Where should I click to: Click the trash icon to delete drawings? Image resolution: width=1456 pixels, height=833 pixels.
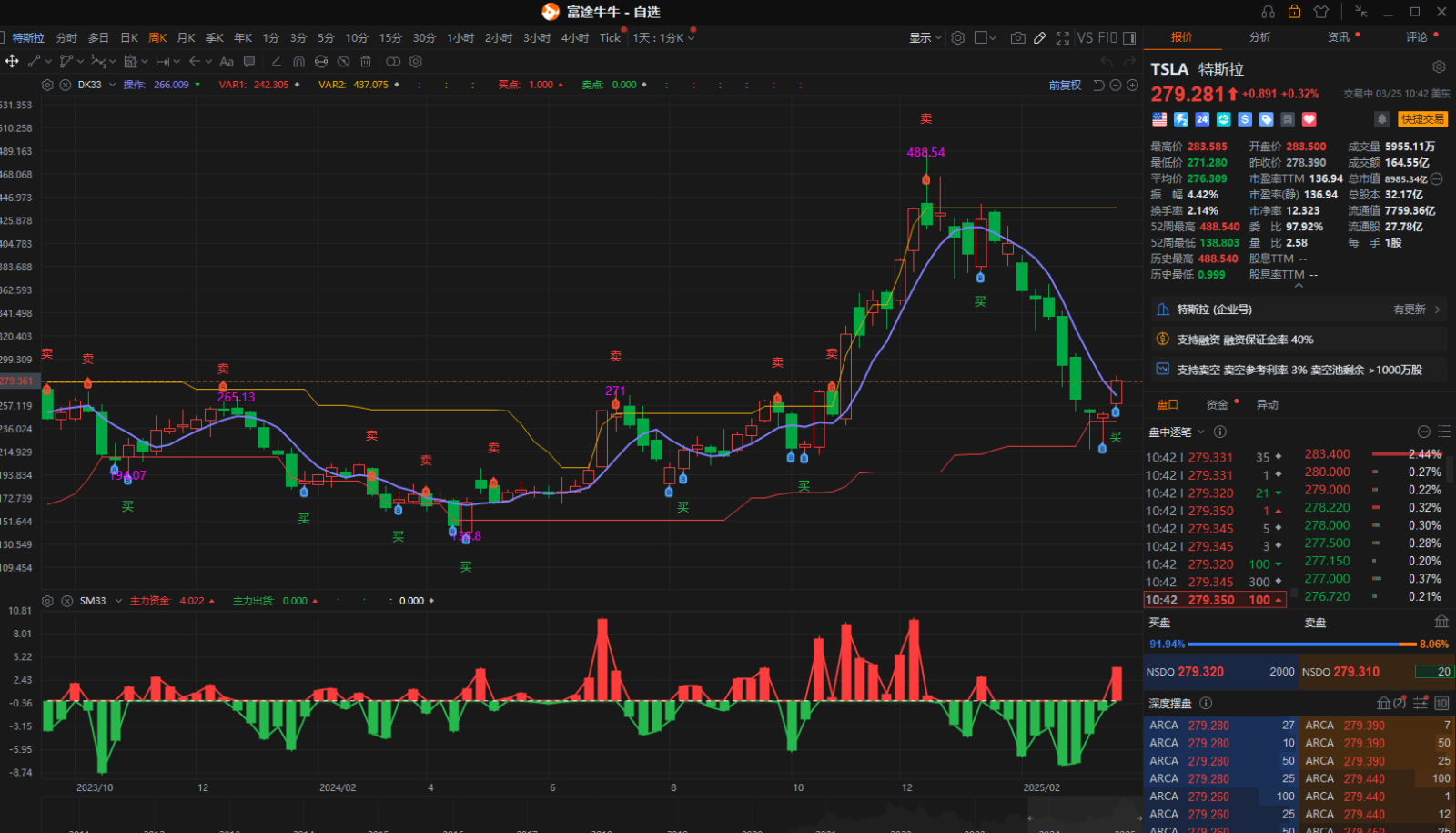(366, 61)
